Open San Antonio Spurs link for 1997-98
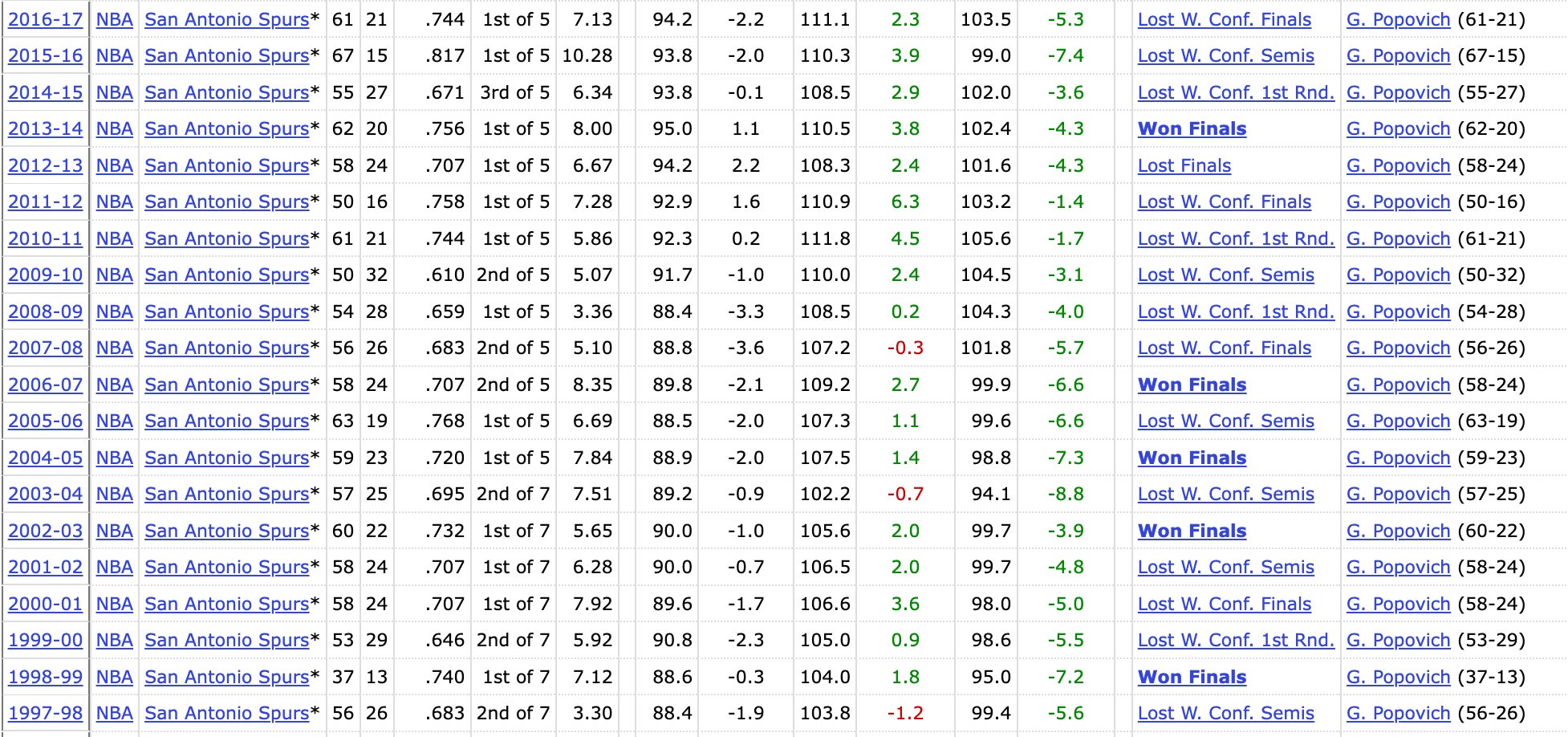This screenshot has height=737, width=1568. pos(226,713)
